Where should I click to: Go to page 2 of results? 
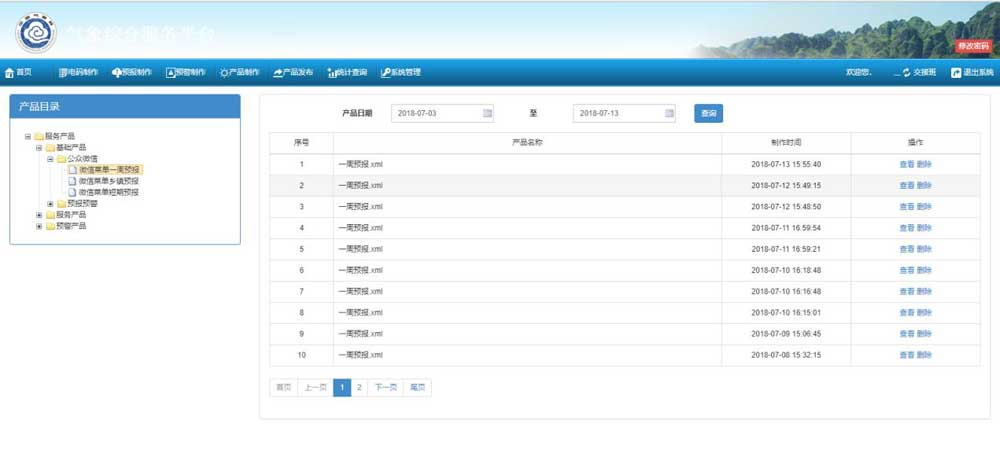[x=360, y=387]
